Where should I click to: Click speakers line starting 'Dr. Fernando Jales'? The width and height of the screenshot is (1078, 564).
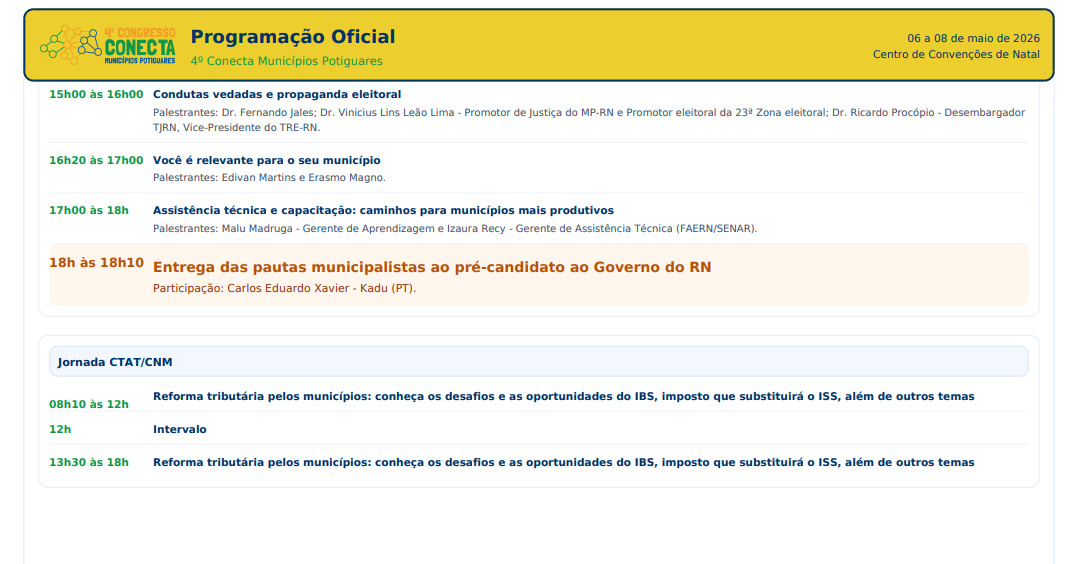(x=588, y=120)
